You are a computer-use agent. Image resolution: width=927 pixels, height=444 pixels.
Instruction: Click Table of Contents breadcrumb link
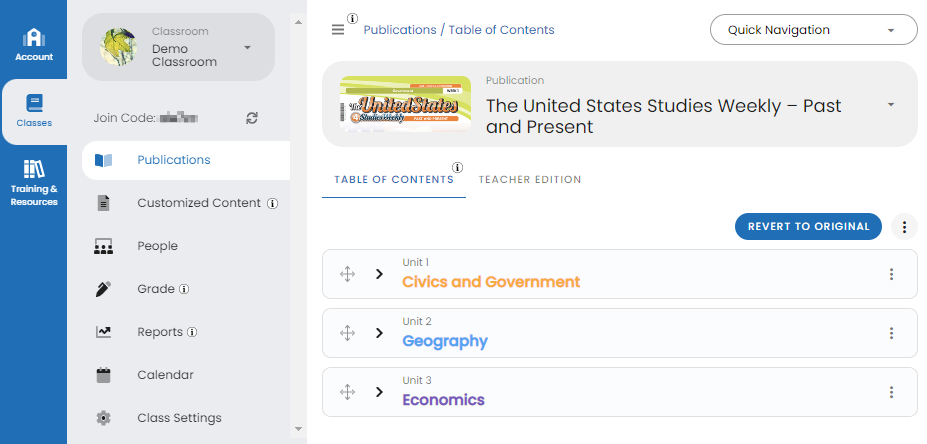pyautogui.click(x=501, y=30)
